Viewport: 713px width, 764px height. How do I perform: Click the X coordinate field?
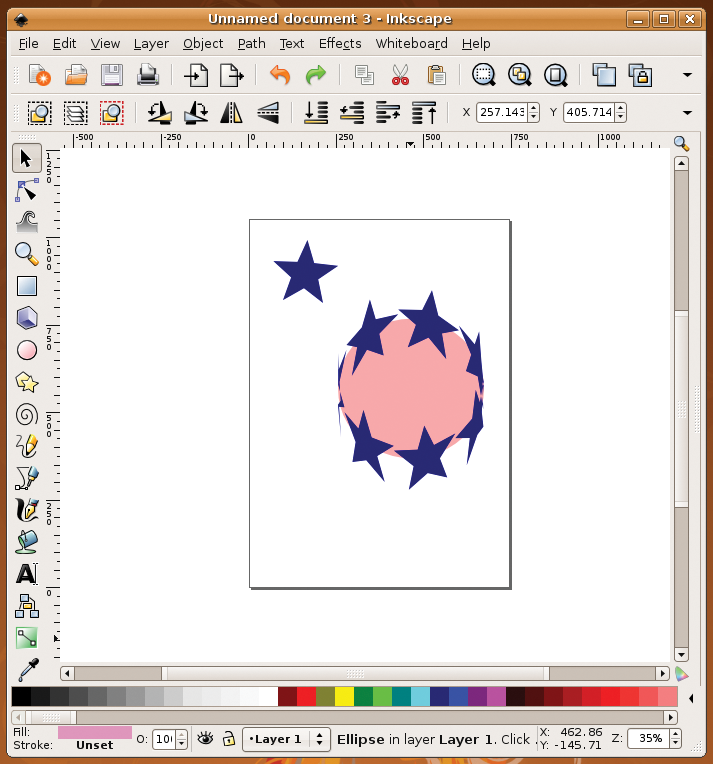tap(502, 112)
